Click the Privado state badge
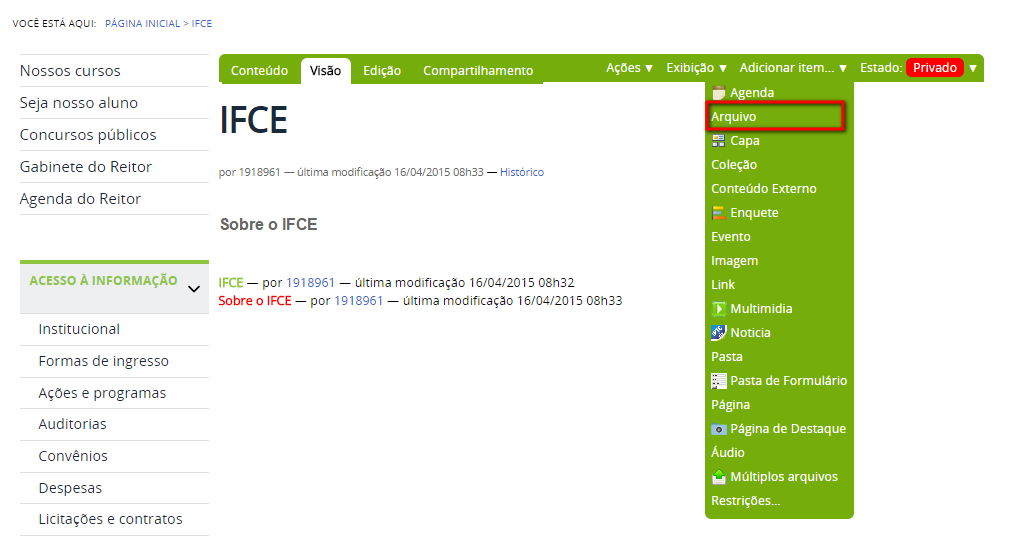Image resolution: width=1036 pixels, height=539 pixels. (934, 68)
